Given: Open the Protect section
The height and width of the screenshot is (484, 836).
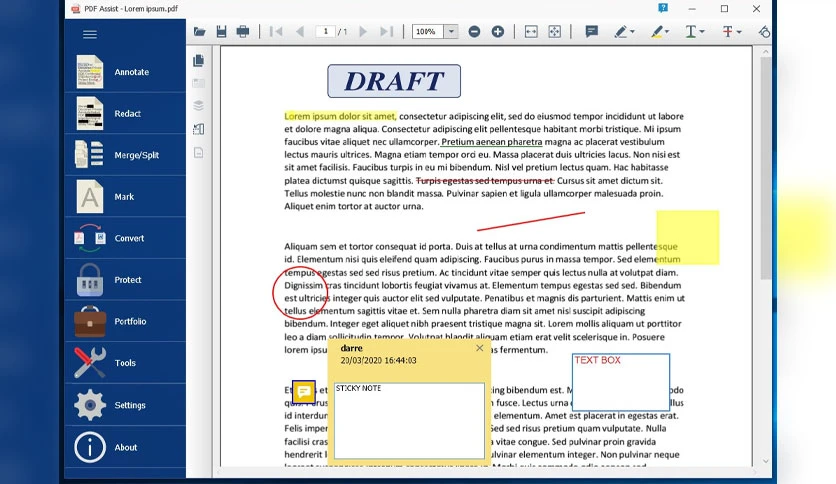Looking at the screenshot, I should pos(125,280).
